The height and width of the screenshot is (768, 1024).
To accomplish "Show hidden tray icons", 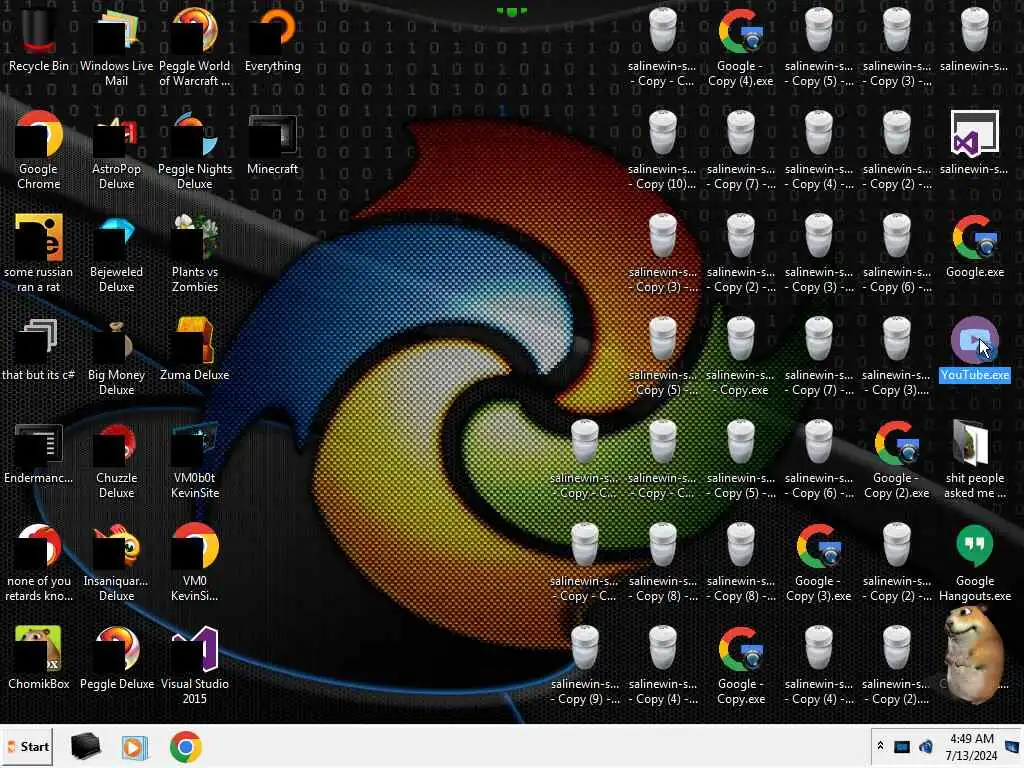I will point(880,746).
